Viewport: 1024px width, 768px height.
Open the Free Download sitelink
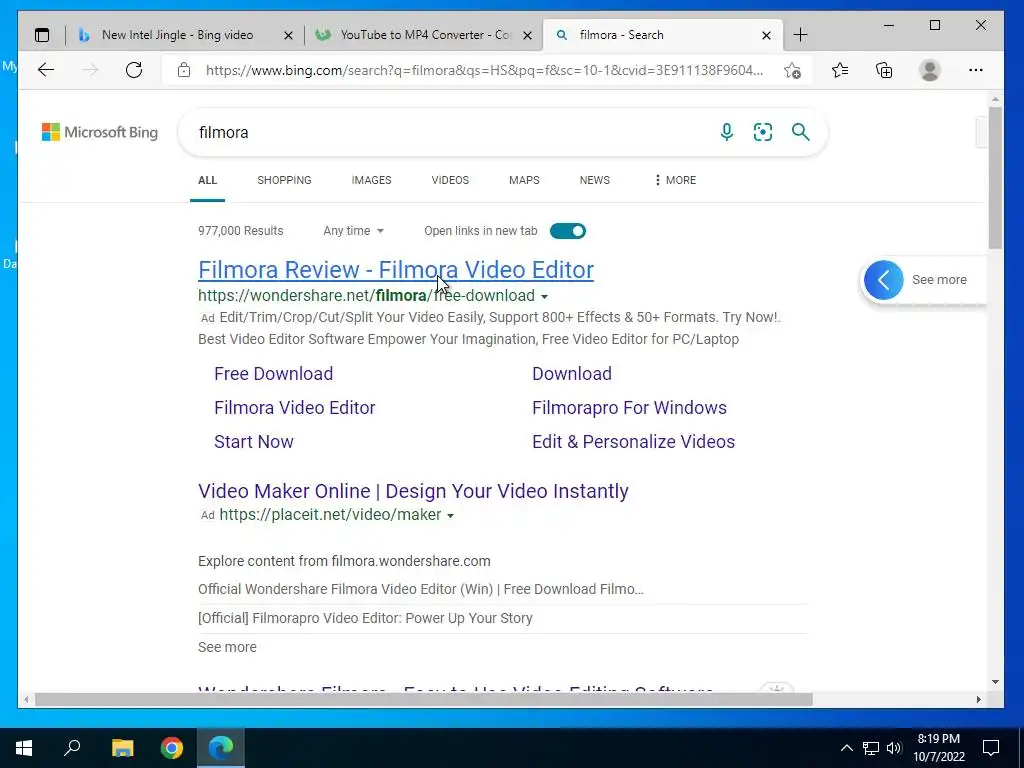point(274,374)
